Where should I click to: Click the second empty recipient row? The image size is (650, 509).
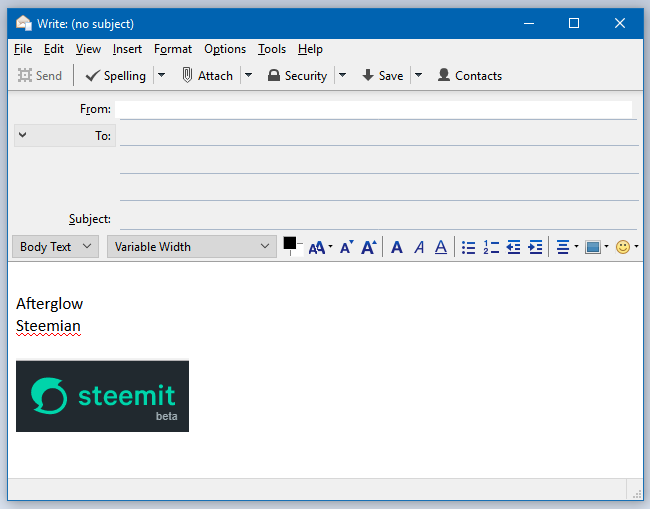tap(379, 162)
